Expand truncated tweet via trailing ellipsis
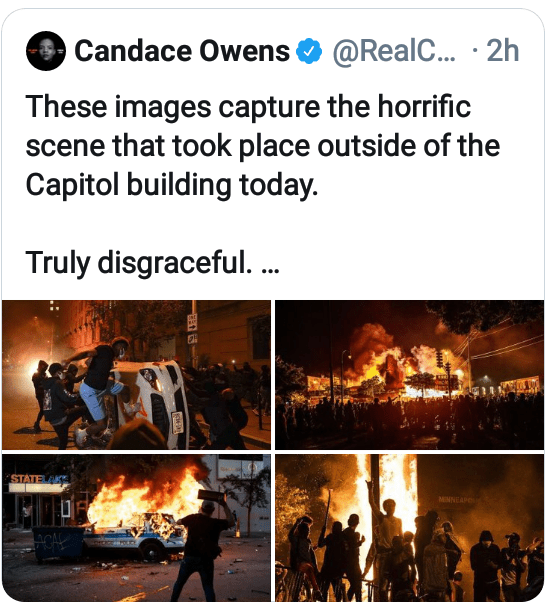549x616 pixels. pyautogui.click(x=270, y=270)
